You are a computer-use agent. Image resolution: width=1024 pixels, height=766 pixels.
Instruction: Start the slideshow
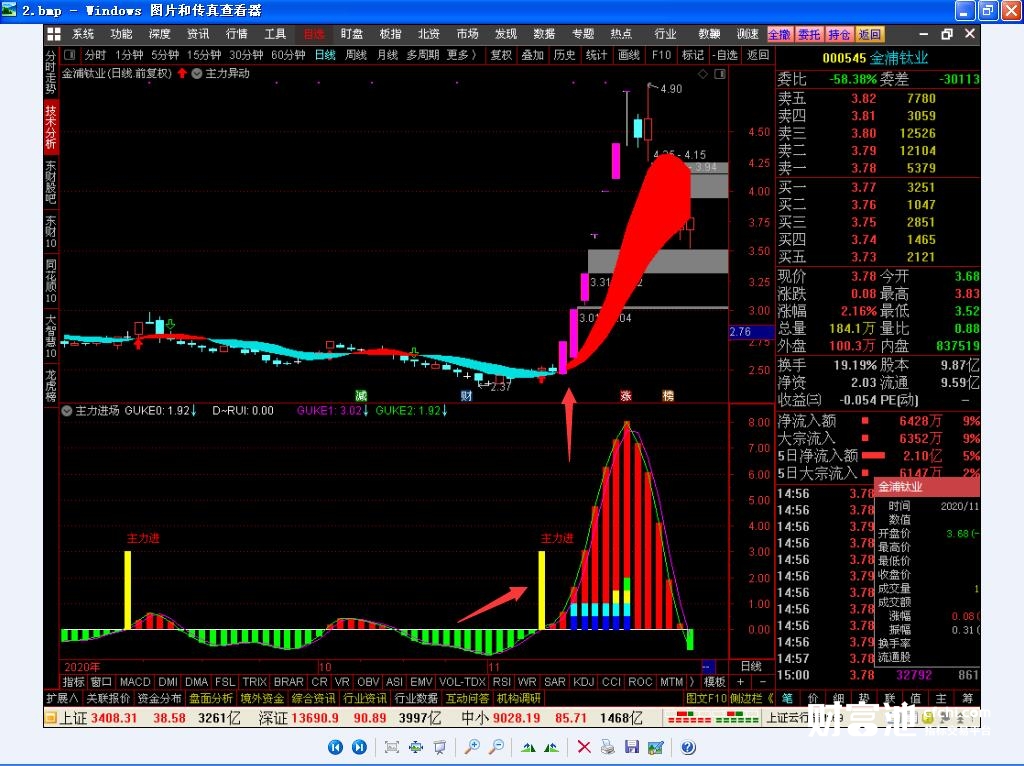click(440, 747)
